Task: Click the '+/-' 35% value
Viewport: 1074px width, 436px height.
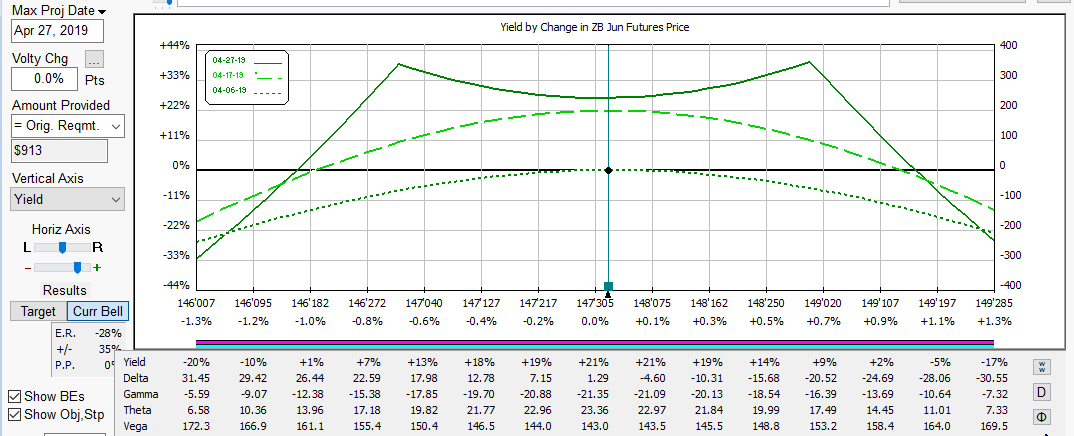Action: [x=110, y=349]
